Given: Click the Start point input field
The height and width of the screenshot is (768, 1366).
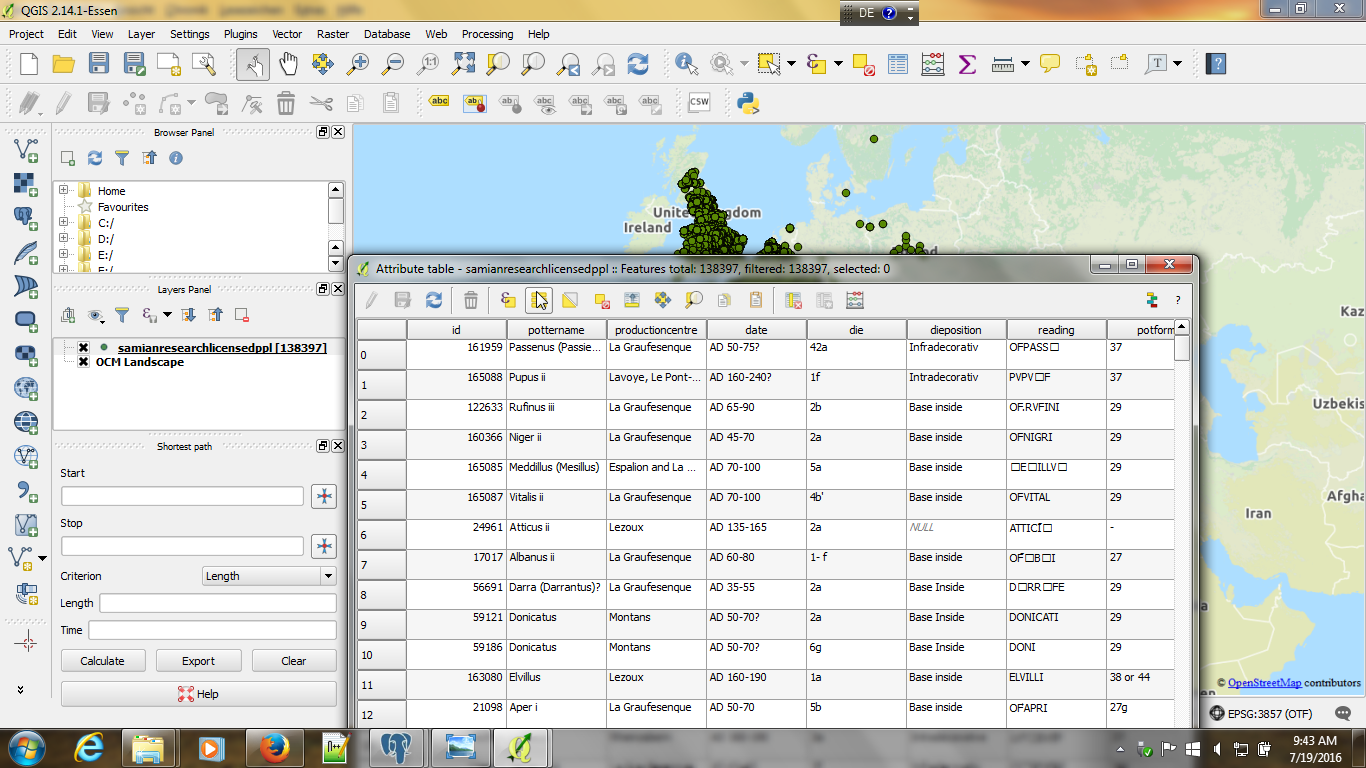Looking at the screenshot, I should click(182, 496).
